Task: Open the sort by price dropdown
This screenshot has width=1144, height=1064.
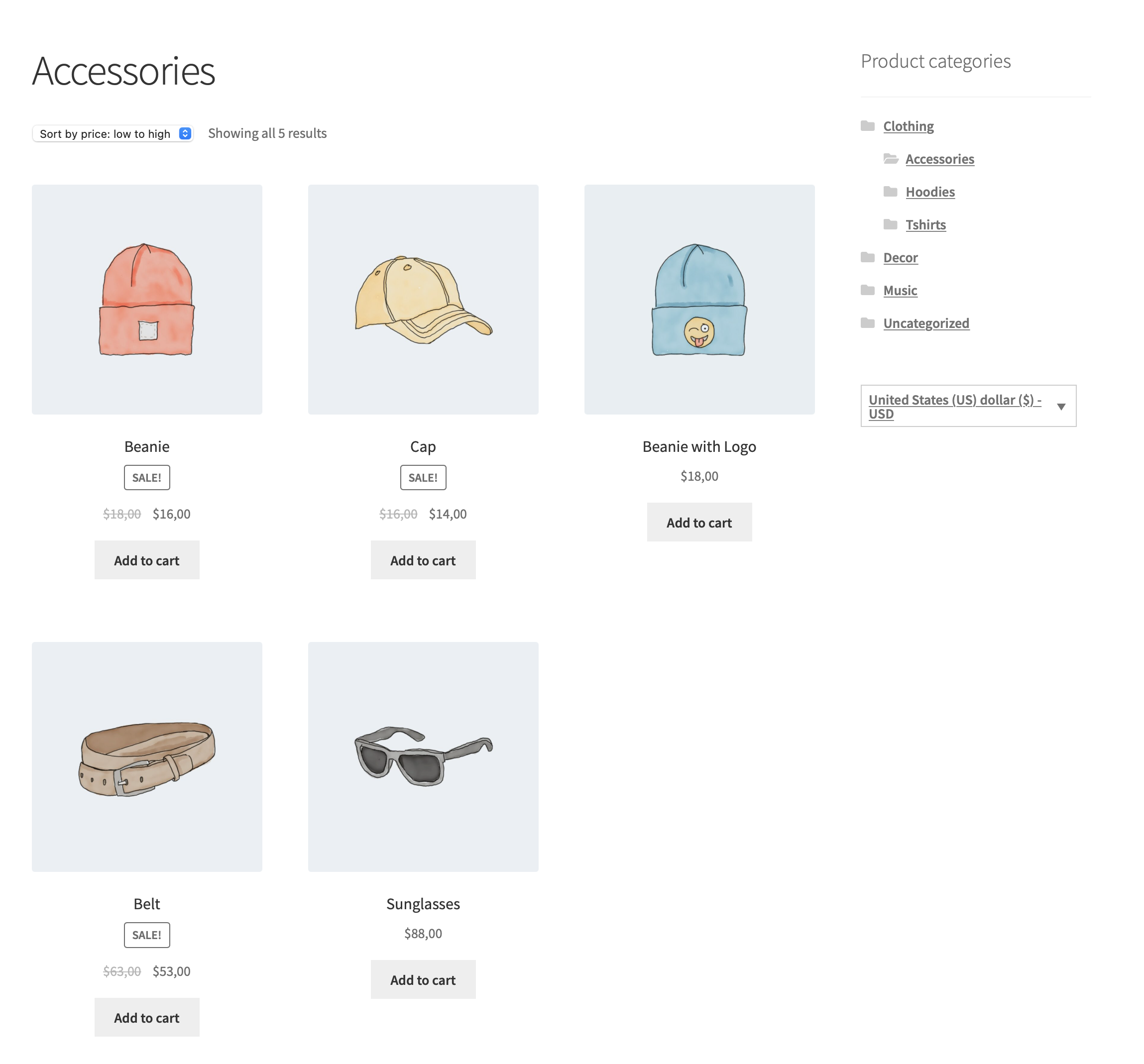Action: point(113,133)
